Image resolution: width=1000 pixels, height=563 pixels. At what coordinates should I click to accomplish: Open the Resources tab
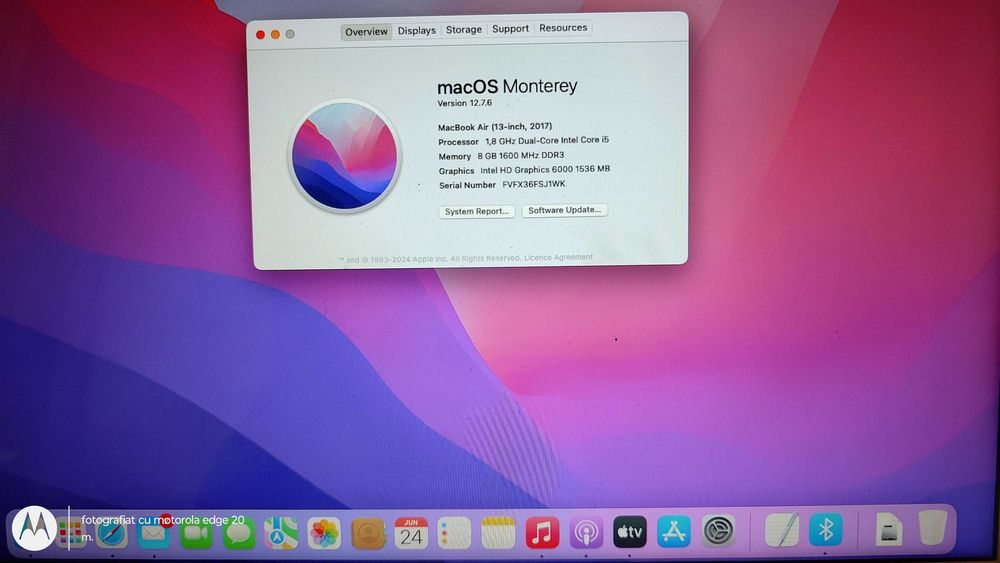563,28
